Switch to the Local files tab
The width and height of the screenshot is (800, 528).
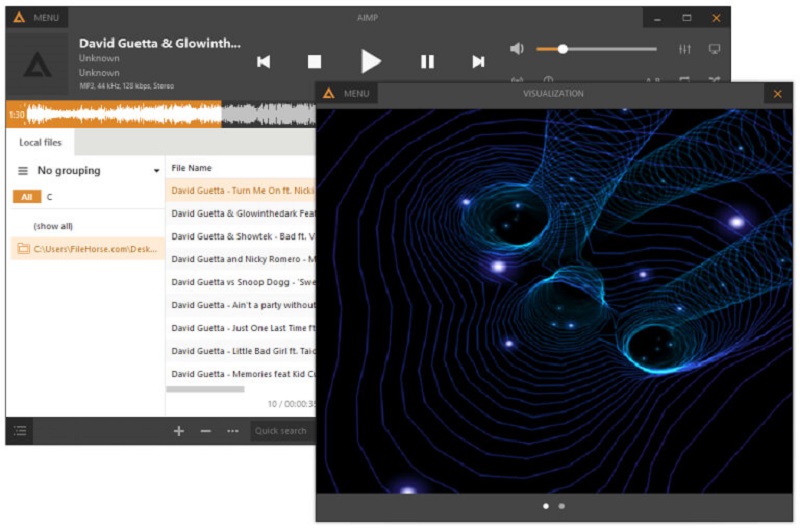pos(40,142)
